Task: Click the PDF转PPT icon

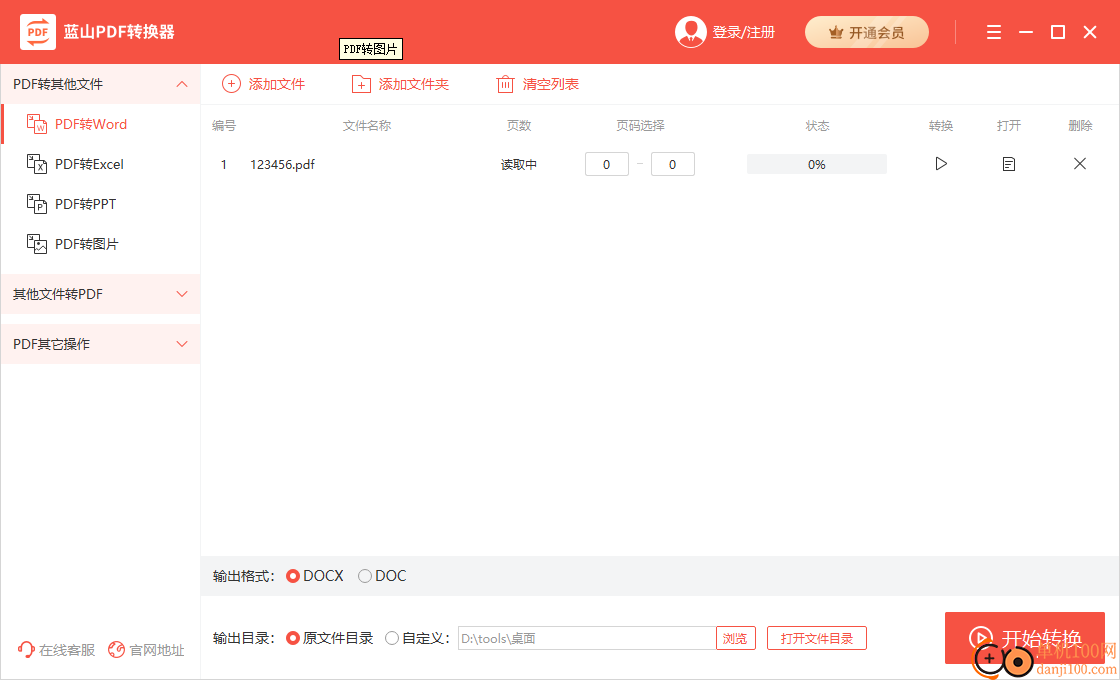Action: (36, 204)
